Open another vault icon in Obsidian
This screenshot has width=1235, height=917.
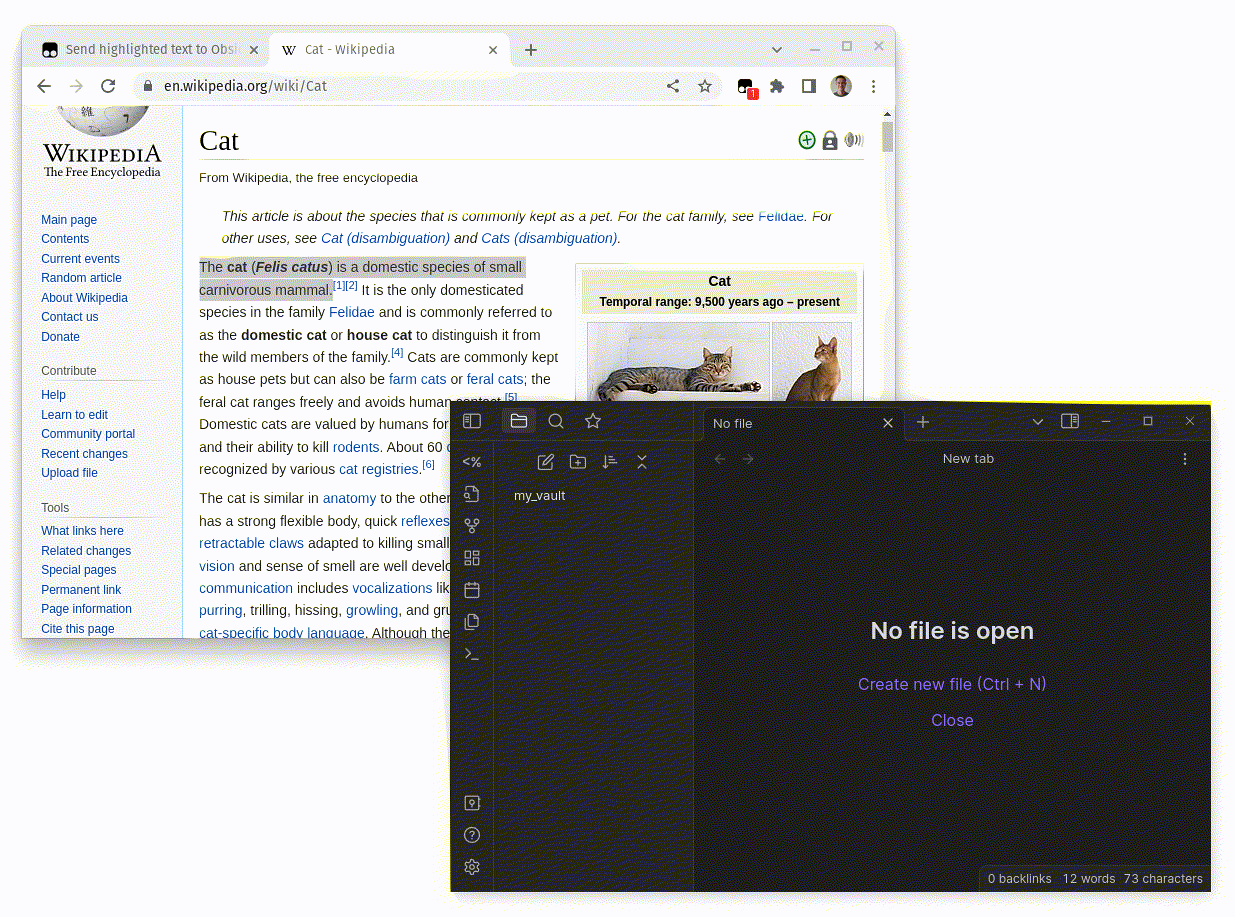(x=472, y=803)
